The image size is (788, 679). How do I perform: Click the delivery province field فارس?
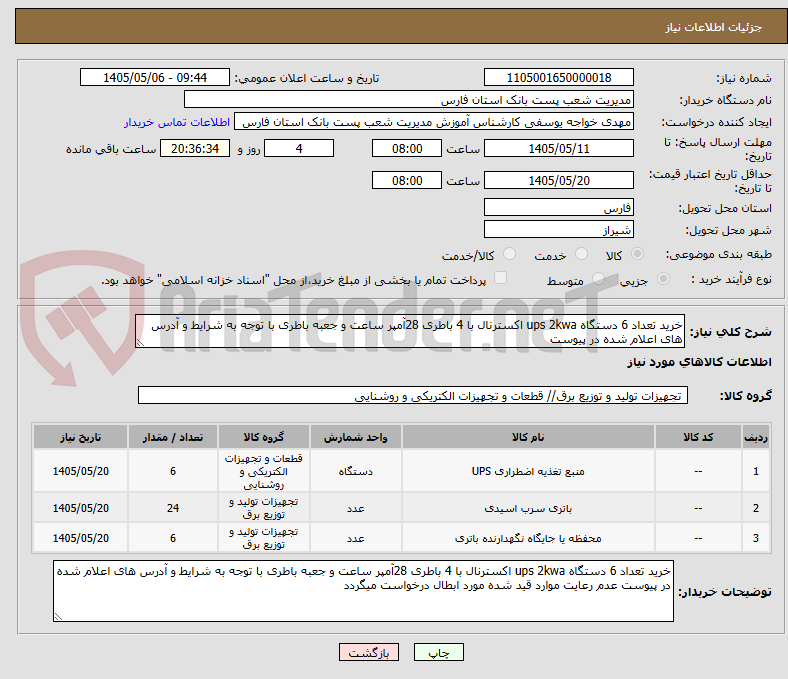pyautogui.click(x=558, y=207)
